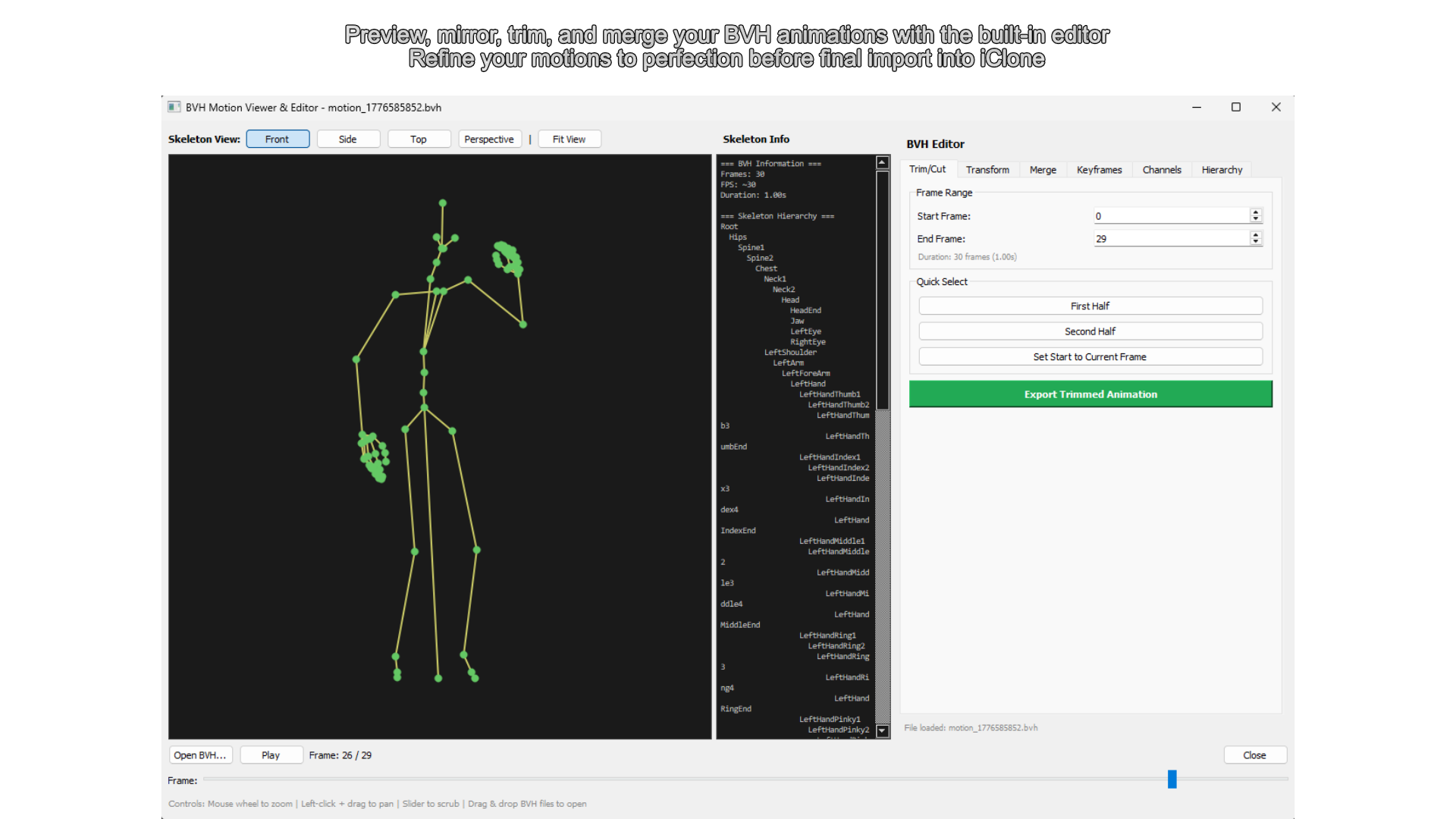Click Set Start to Current Frame
This screenshot has width=1456, height=819.
1090,356
